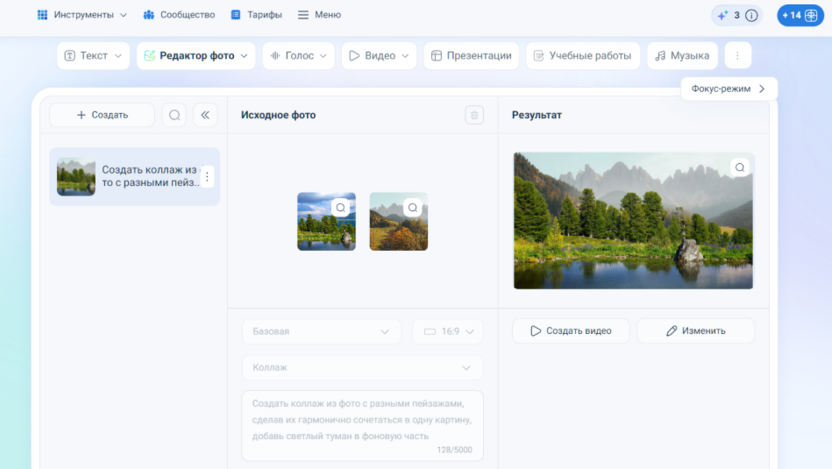Expand the Голос category dropdown
The height and width of the screenshot is (469, 832).
pos(299,56)
